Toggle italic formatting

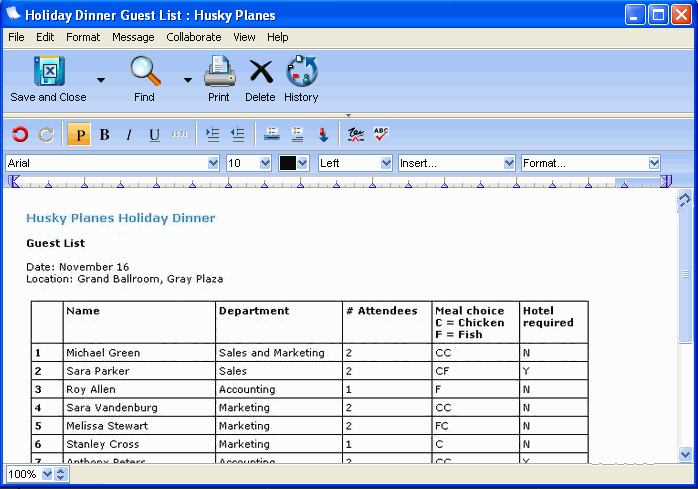click(x=129, y=135)
